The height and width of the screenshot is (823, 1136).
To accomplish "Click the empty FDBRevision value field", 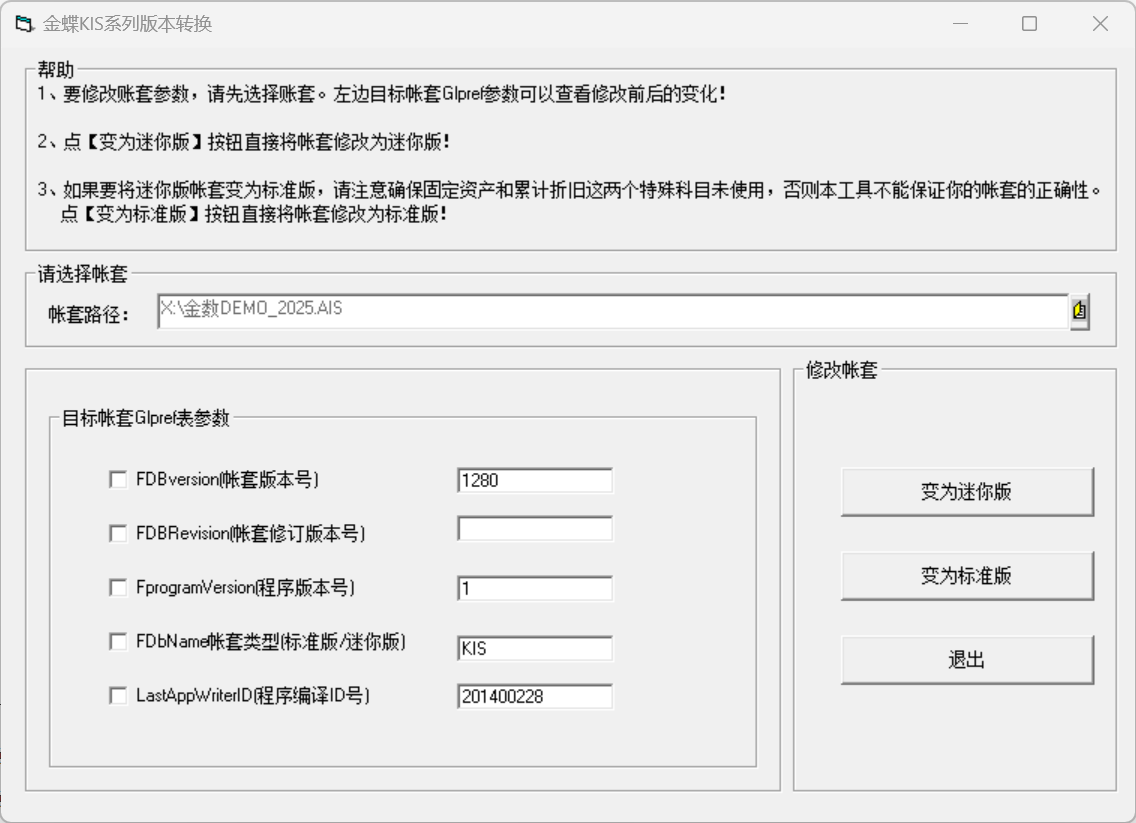I will 535,529.
